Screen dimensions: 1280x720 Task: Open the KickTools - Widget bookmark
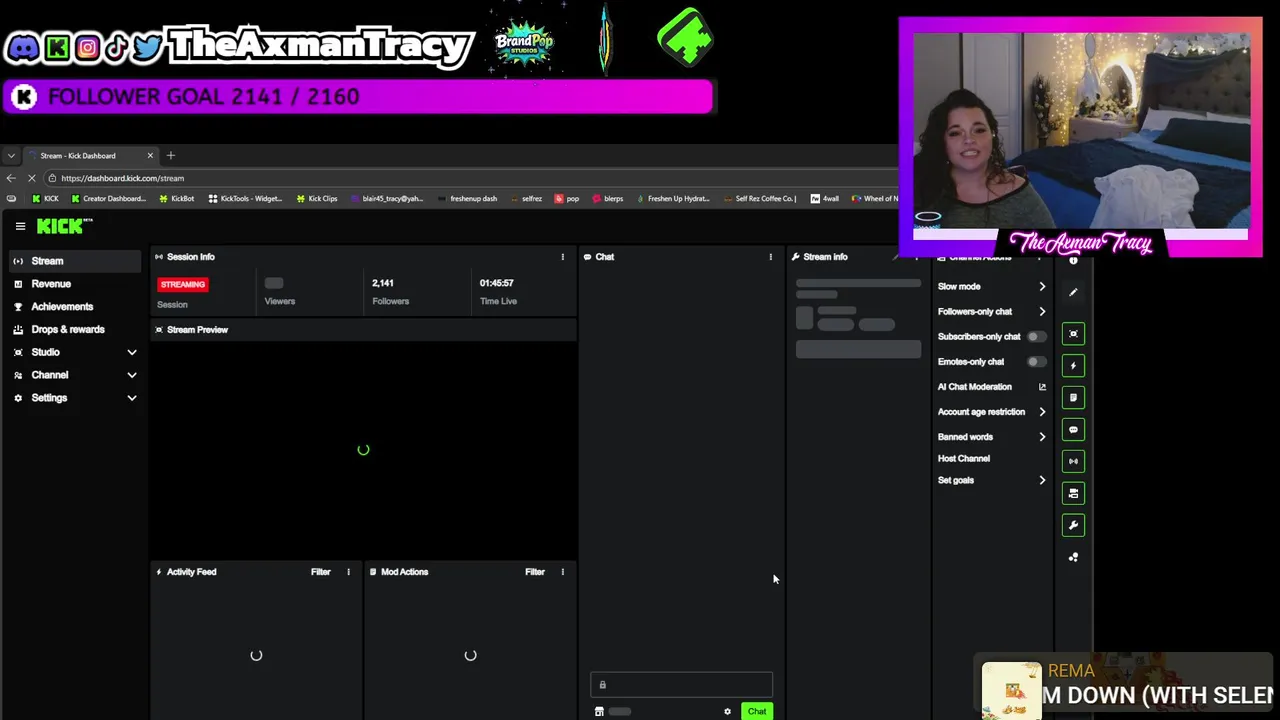245,199
